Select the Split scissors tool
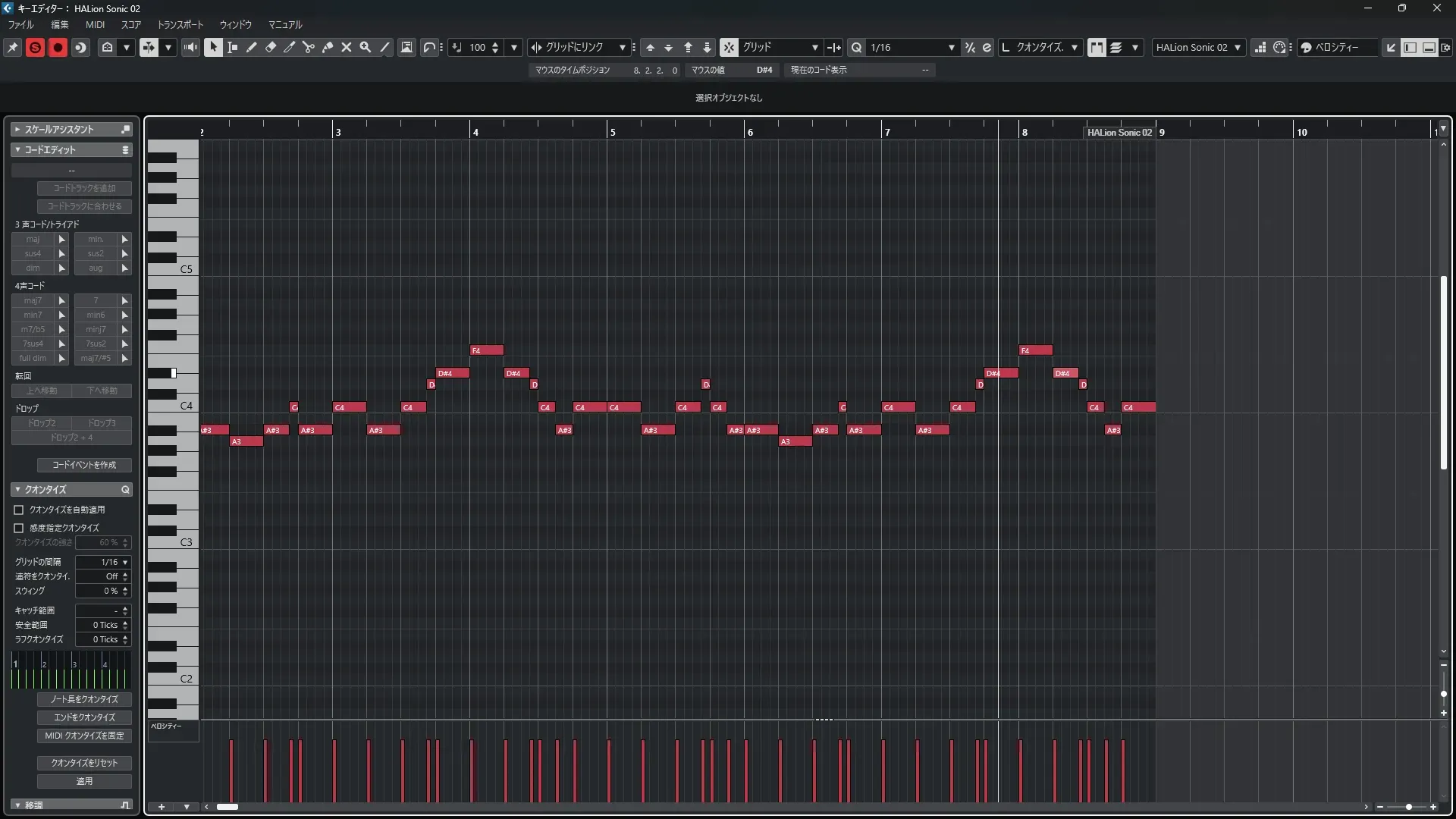 pos(309,47)
